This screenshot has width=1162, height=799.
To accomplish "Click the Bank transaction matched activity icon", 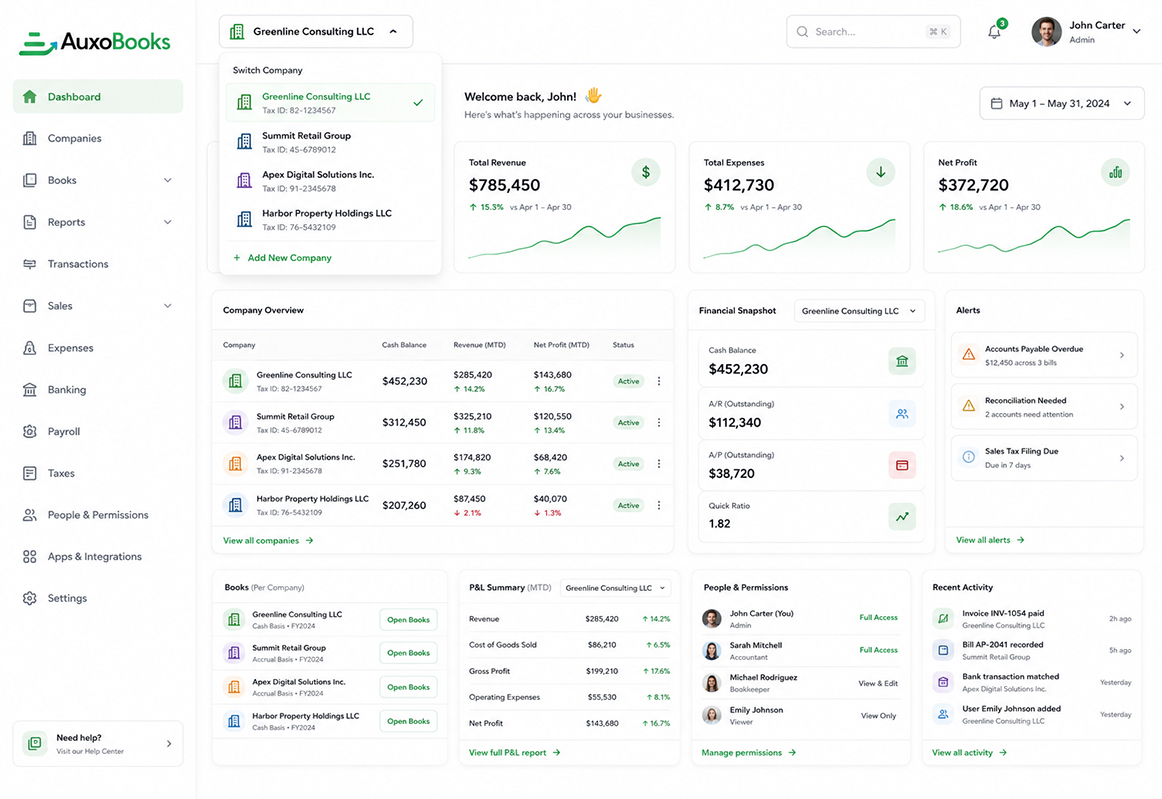I will click(x=943, y=682).
